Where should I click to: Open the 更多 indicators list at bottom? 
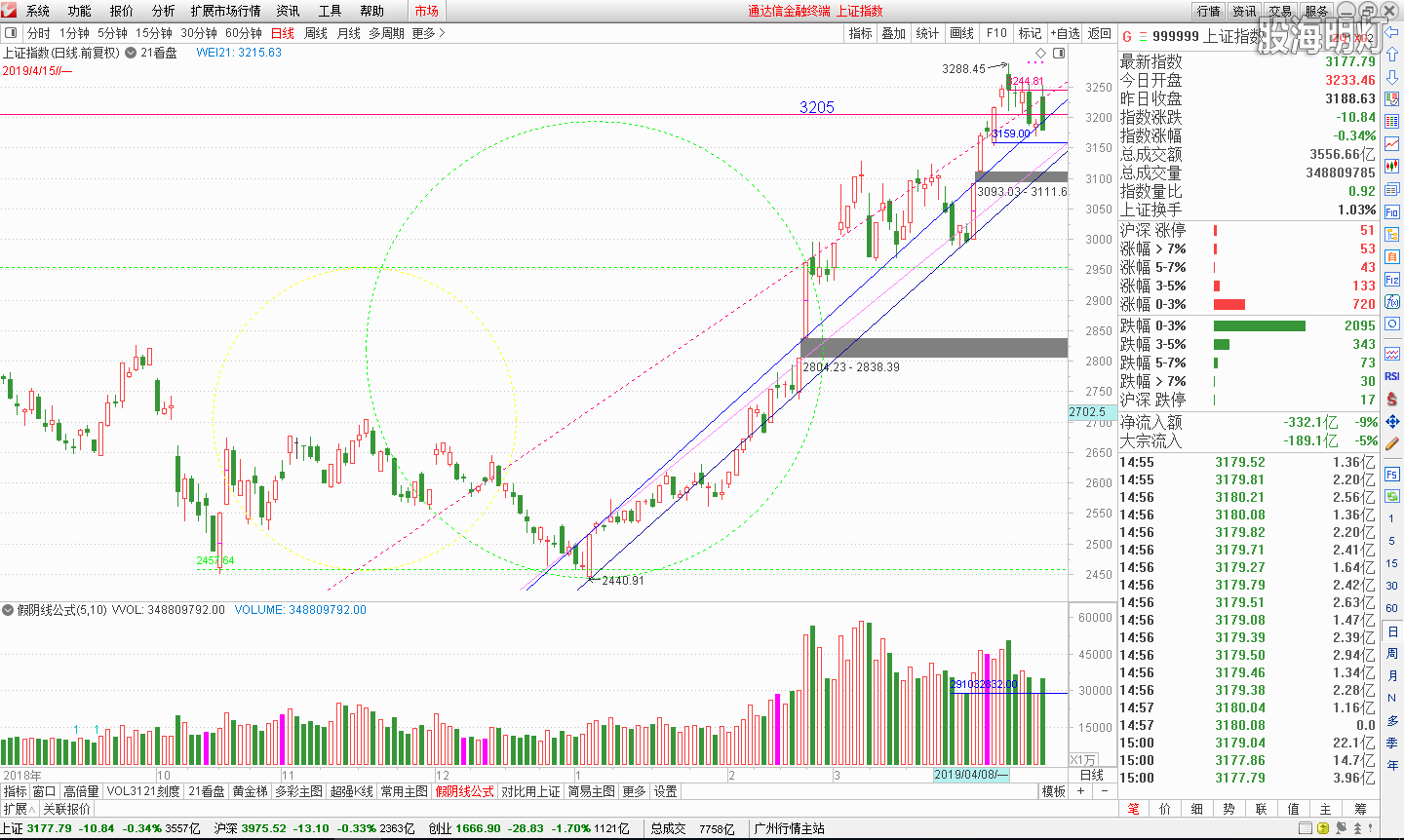tap(634, 791)
